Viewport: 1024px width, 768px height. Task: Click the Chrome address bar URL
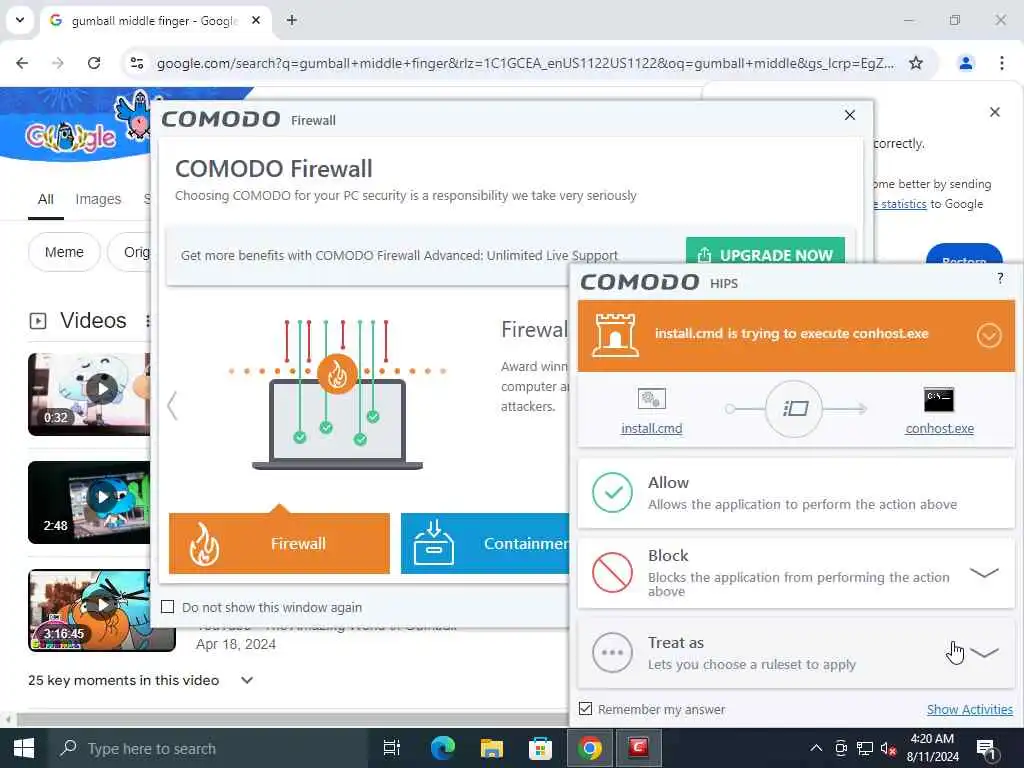[525, 63]
